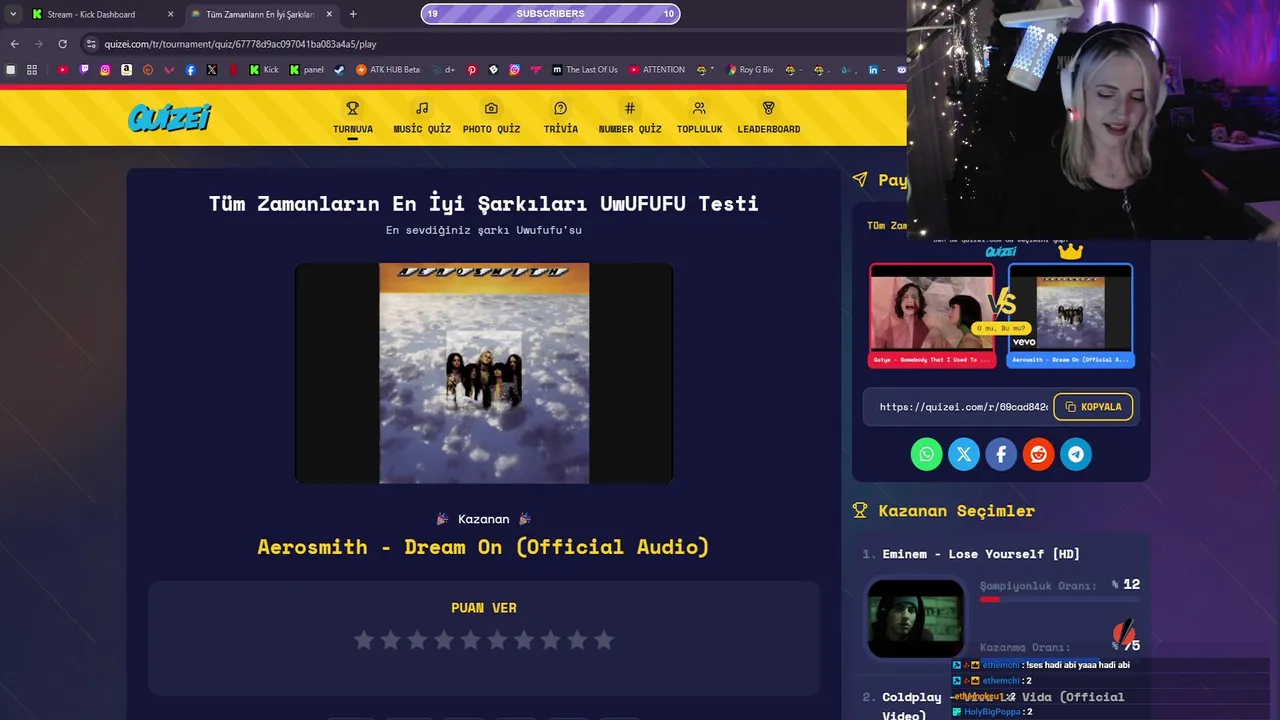Click the Aerosmith album cover image
Screen dimensions: 1280x720
484,373
